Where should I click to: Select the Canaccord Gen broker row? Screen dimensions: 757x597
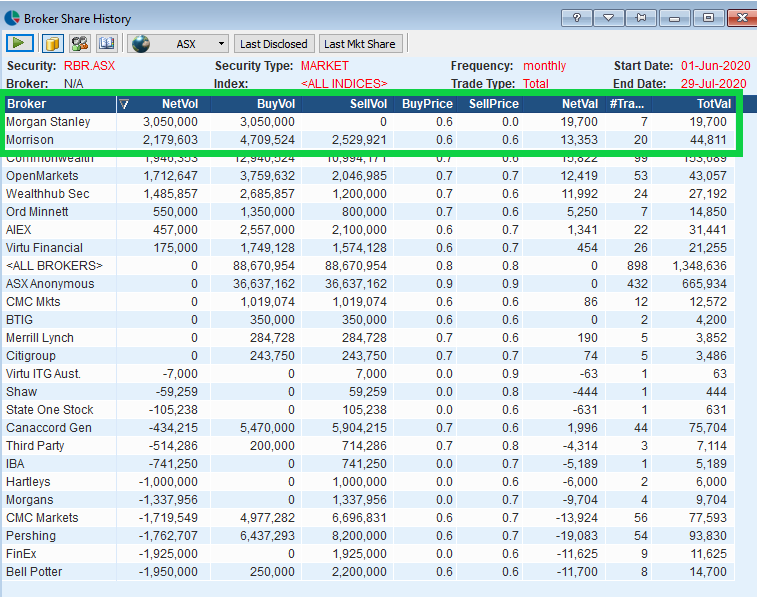coord(369,428)
